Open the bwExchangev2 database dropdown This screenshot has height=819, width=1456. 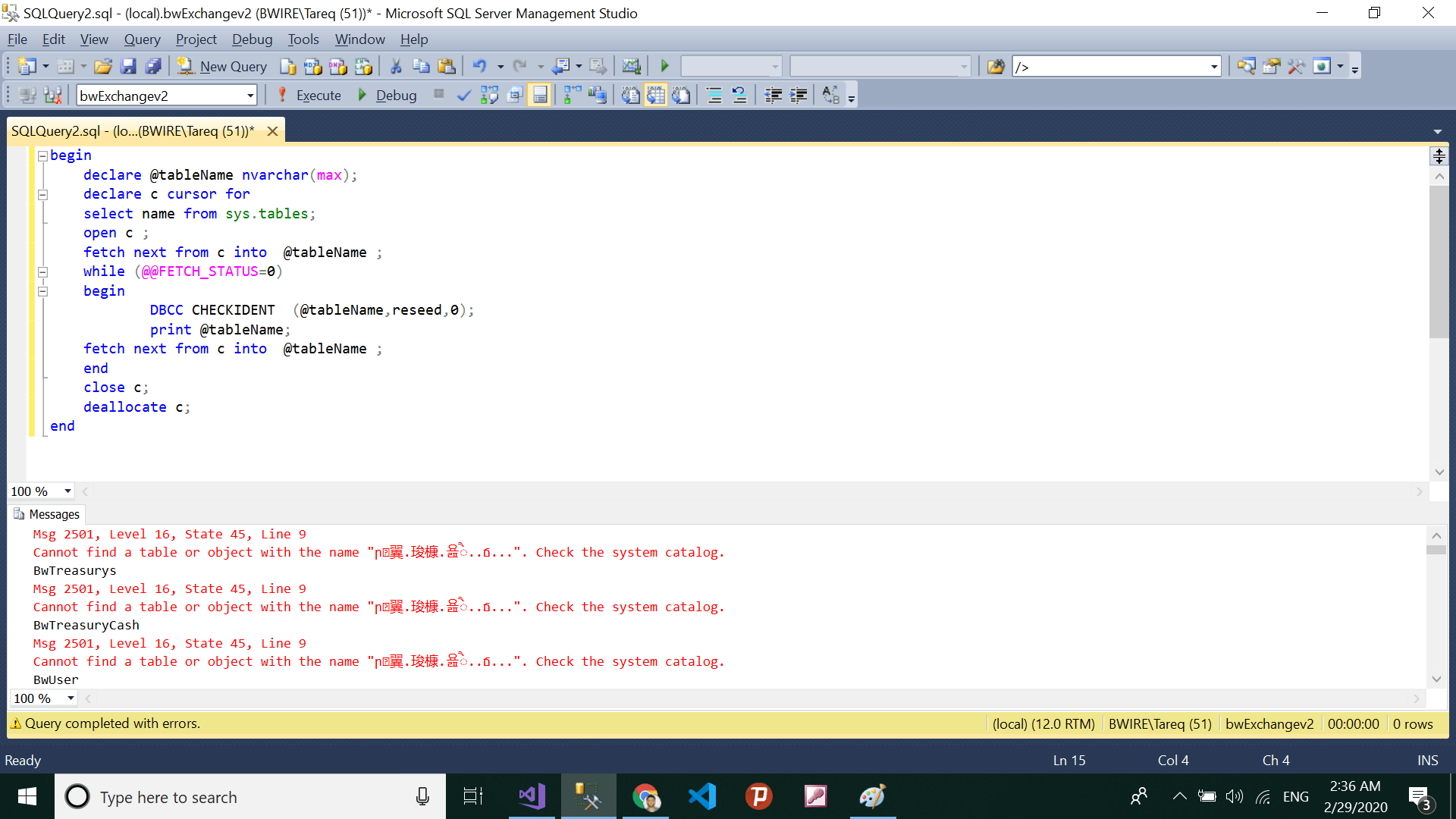point(250,95)
